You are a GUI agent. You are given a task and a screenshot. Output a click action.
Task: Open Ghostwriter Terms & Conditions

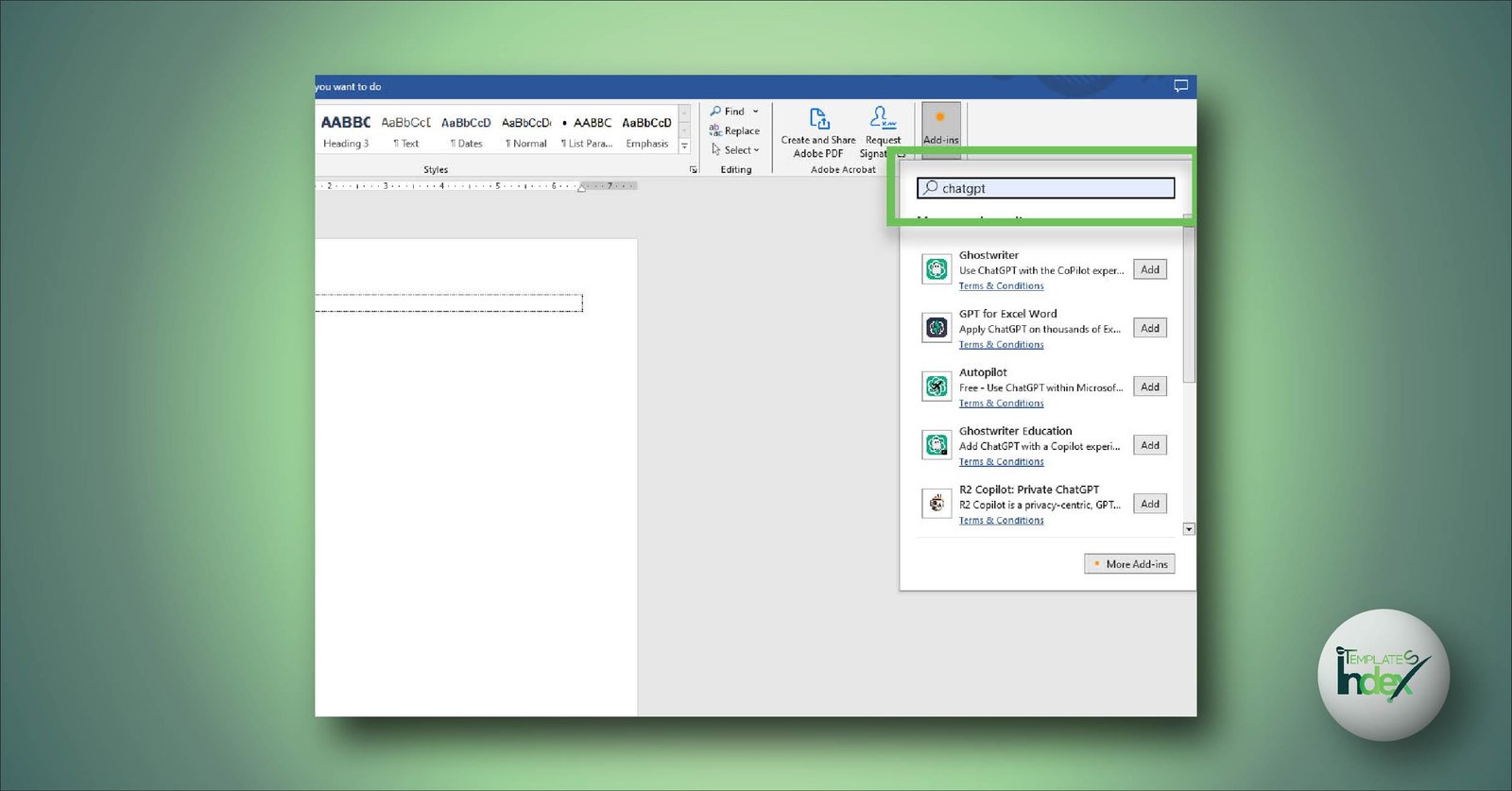1001,285
